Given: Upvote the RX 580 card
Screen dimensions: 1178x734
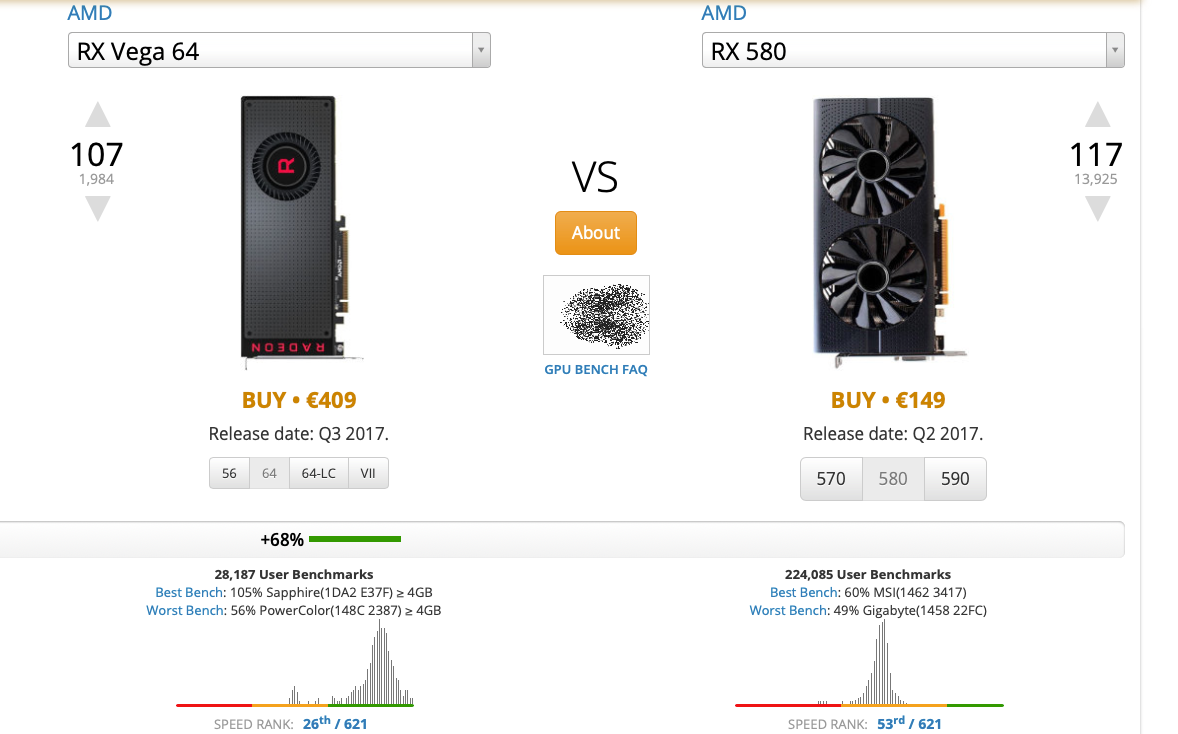Looking at the screenshot, I should (1097, 115).
